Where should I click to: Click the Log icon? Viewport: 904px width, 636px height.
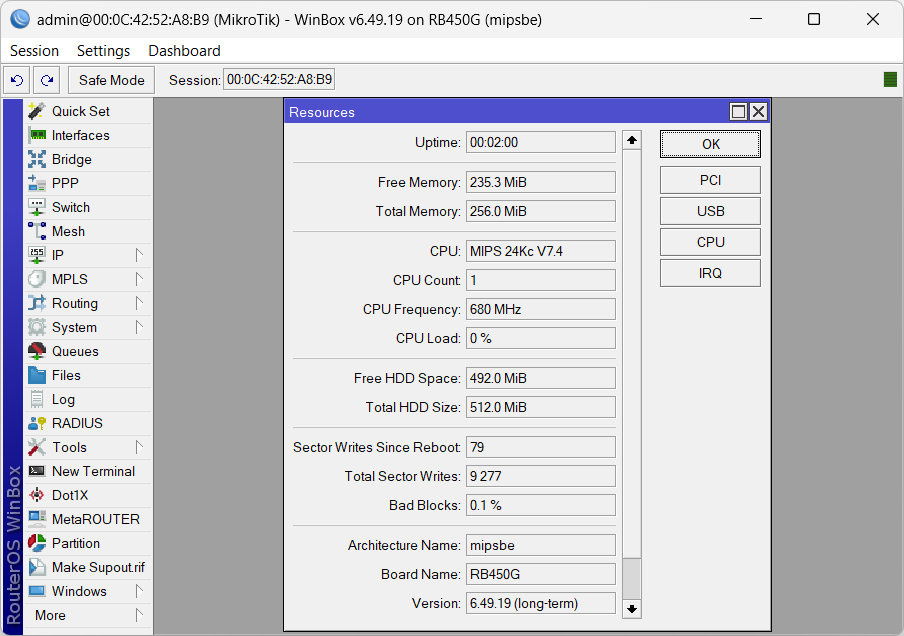[x=37, y=399]
